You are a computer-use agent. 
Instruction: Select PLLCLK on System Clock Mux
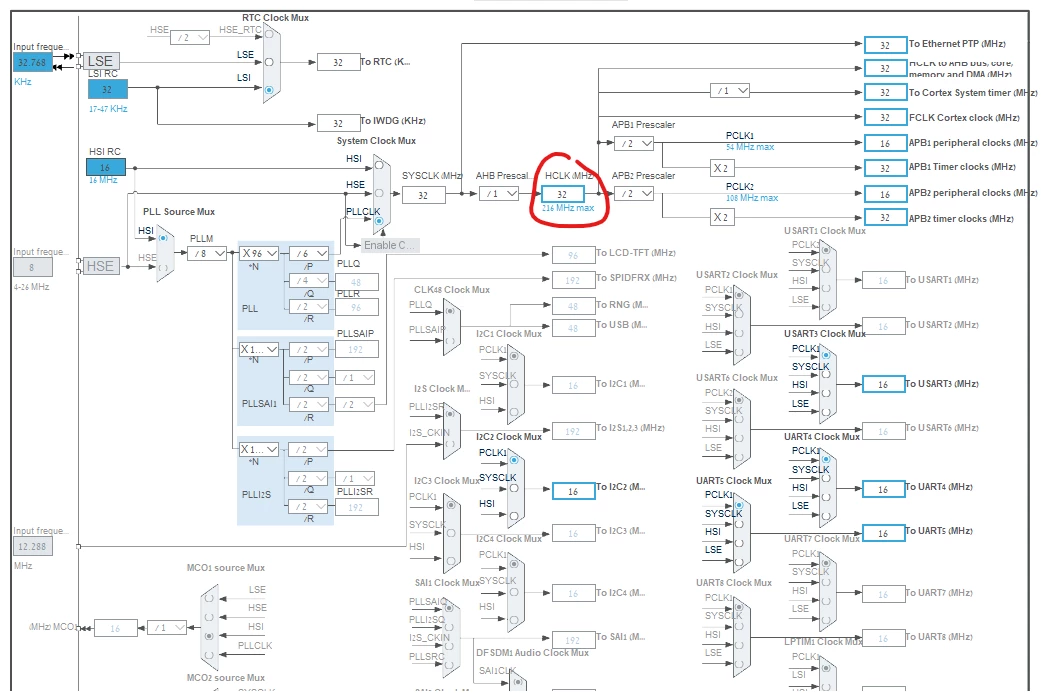[379, 221]
